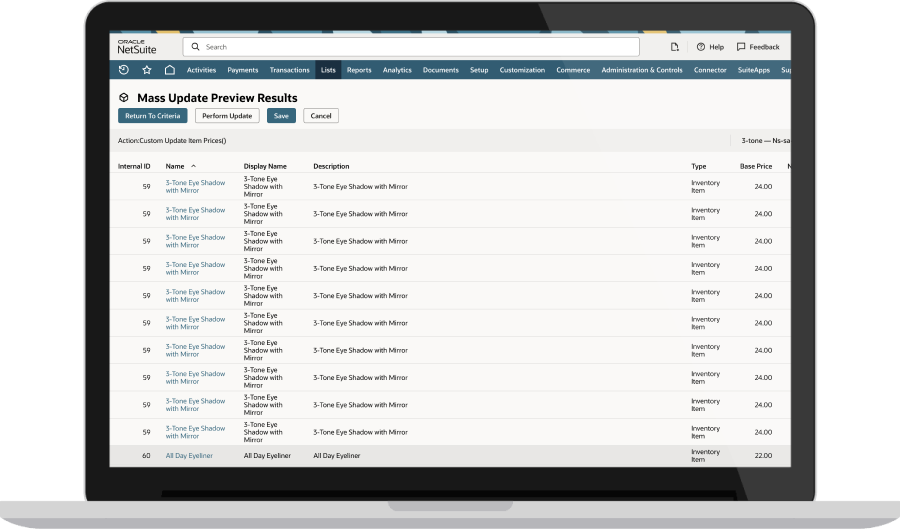Open the Payments menu
The image size is (900, 529).
pos(243,70)
